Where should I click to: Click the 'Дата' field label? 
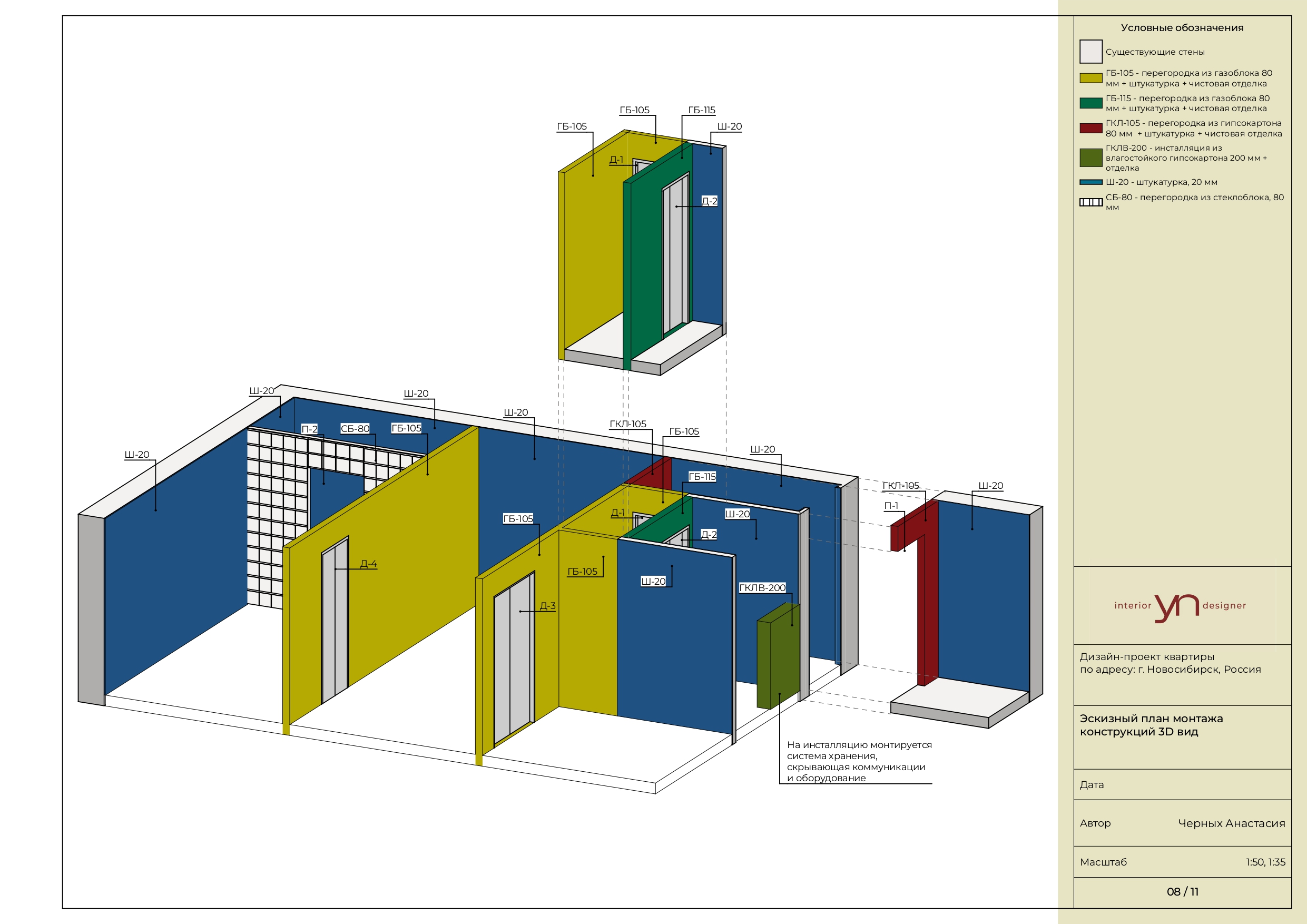[1091, 784]
